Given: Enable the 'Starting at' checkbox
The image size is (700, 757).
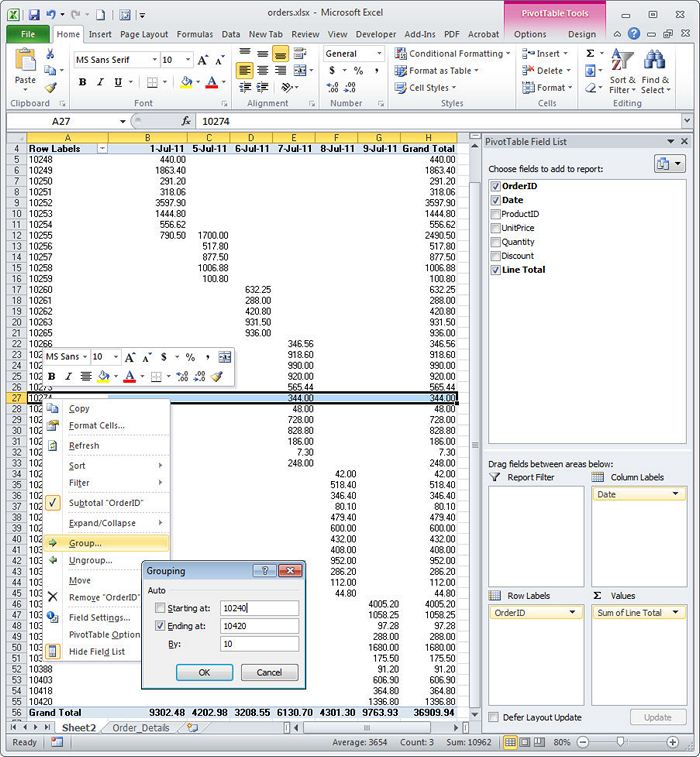Looking at the screenshot, I should (161, 608).
